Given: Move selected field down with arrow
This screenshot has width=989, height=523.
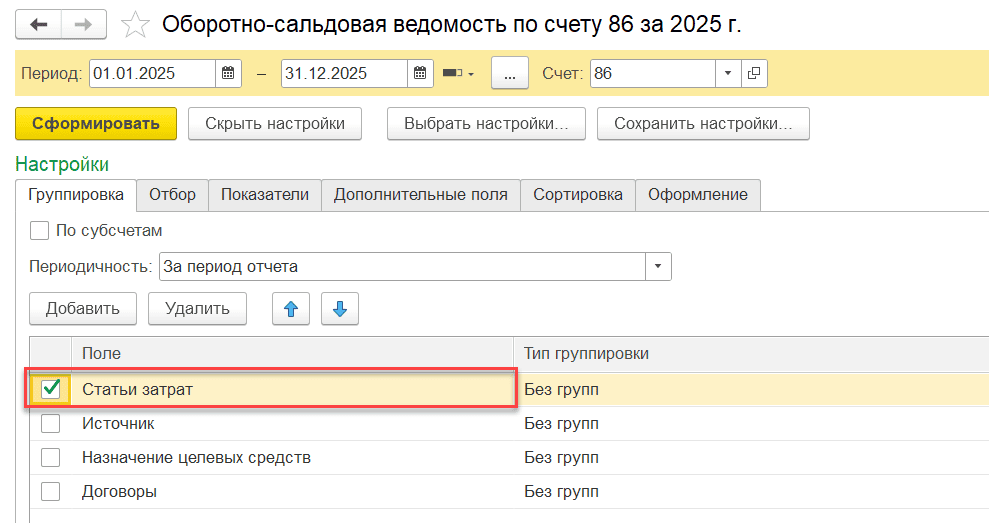Looking at the screenshot, I should 339,309.
